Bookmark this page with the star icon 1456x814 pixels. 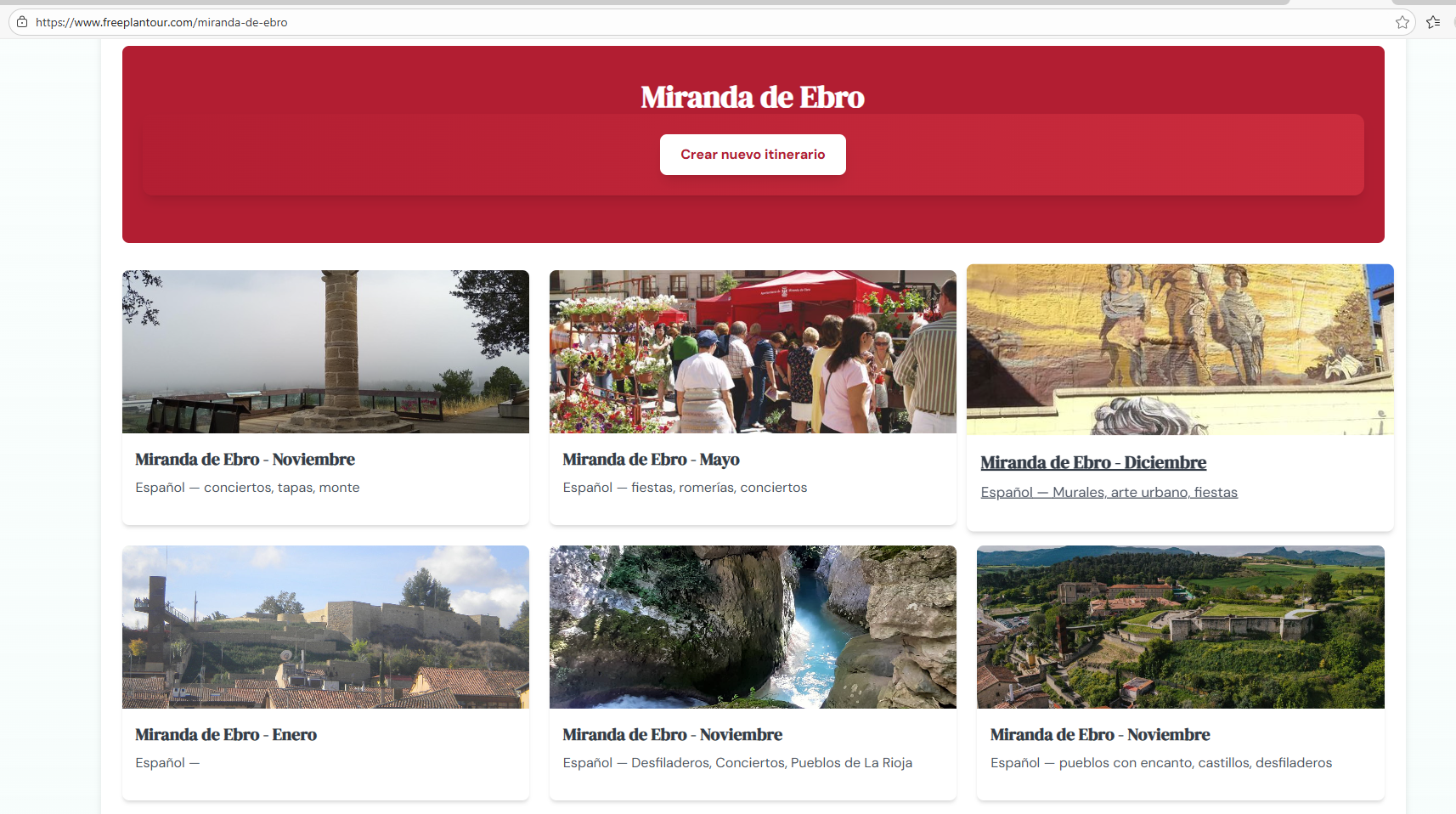1402,22
